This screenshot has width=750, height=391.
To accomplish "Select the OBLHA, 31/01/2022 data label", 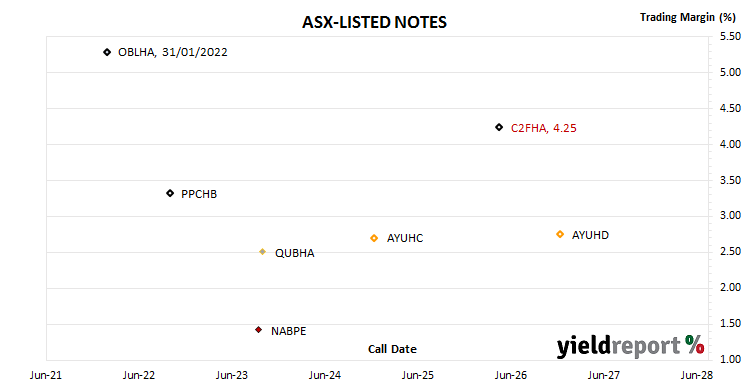I will tap(173, 52).
